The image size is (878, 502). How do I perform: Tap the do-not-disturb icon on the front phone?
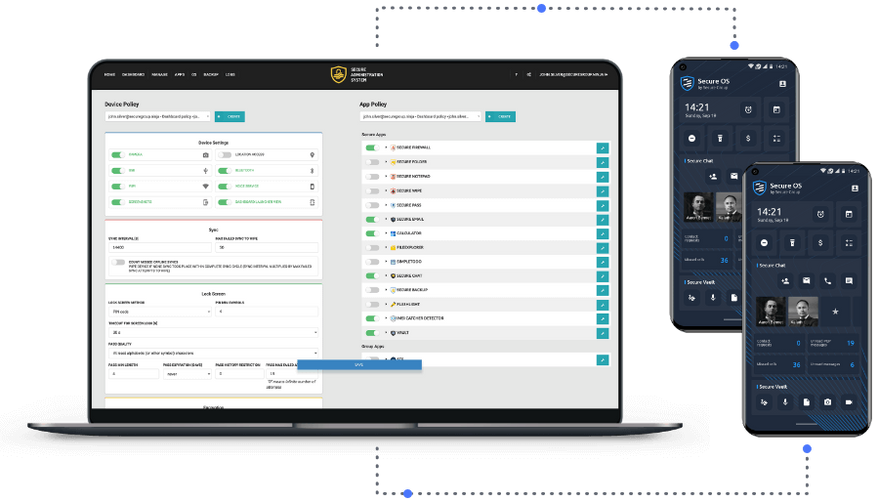(764, 243)
